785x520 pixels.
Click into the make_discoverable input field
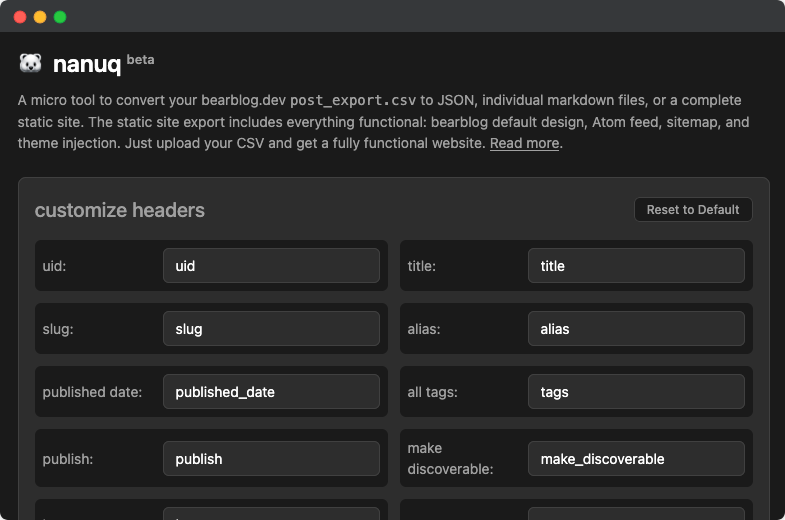[x=636, y=458]
